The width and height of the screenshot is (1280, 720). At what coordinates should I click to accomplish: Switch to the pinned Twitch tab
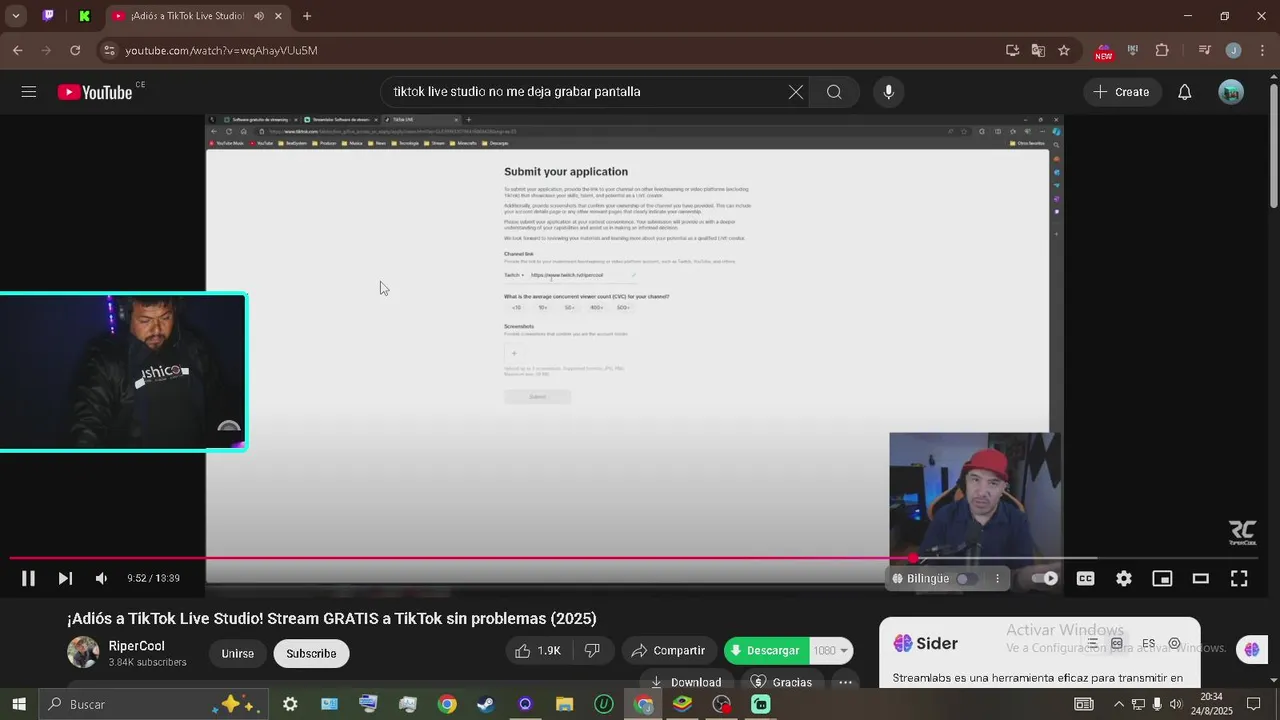point(48,16)
